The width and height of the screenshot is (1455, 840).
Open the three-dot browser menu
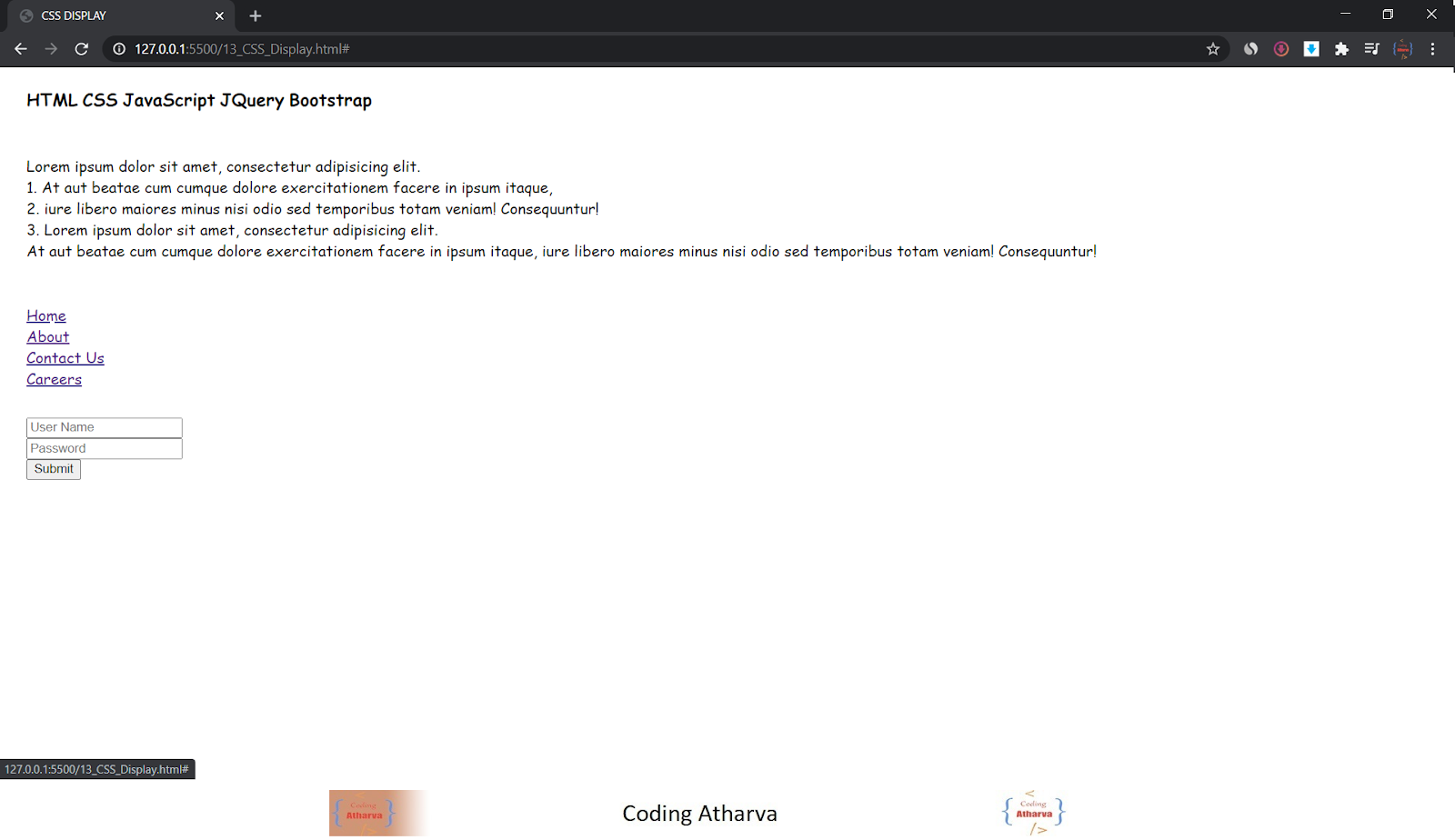[1434, 48]
